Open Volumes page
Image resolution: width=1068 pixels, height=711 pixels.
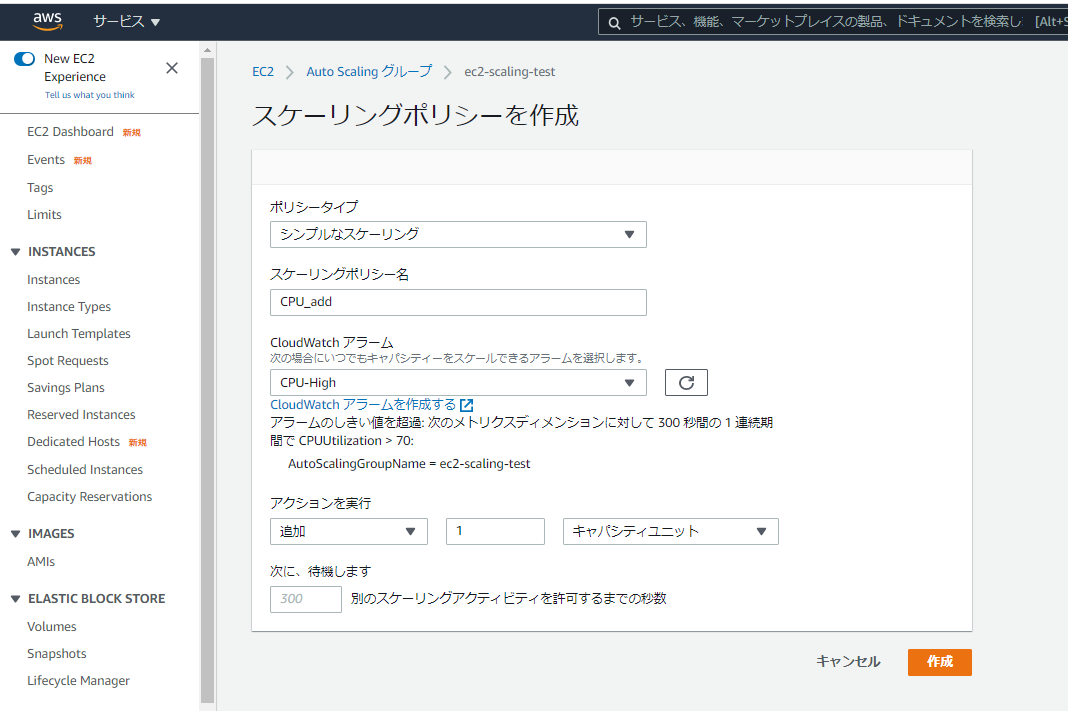click(52, 627)
